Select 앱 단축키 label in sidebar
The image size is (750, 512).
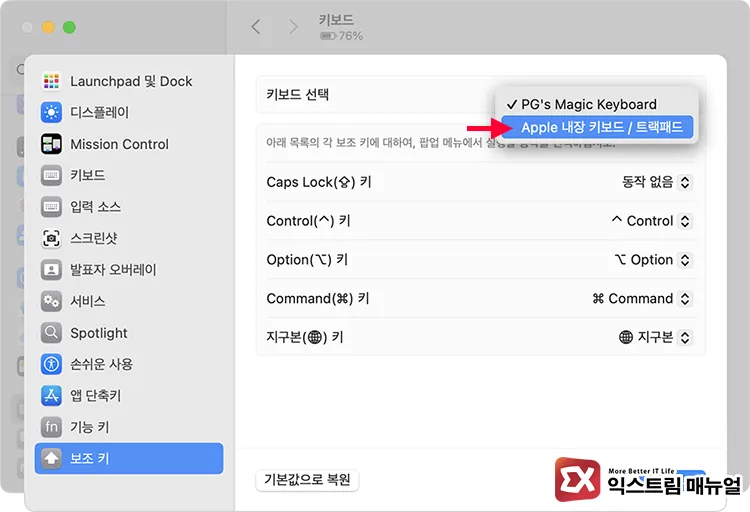[96, 396]
